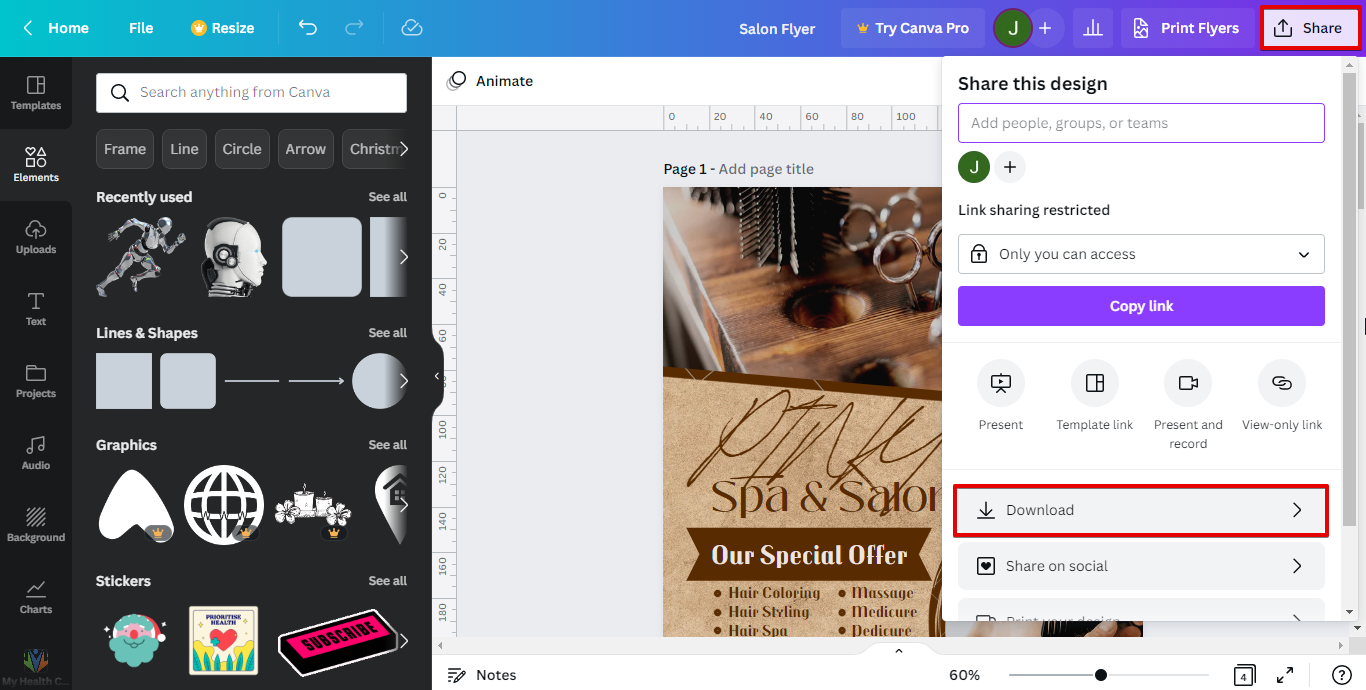Viewport: 1366px width, 690px height.
Task: Click the undo arrow icon
Action: click(x=308, y=28)
